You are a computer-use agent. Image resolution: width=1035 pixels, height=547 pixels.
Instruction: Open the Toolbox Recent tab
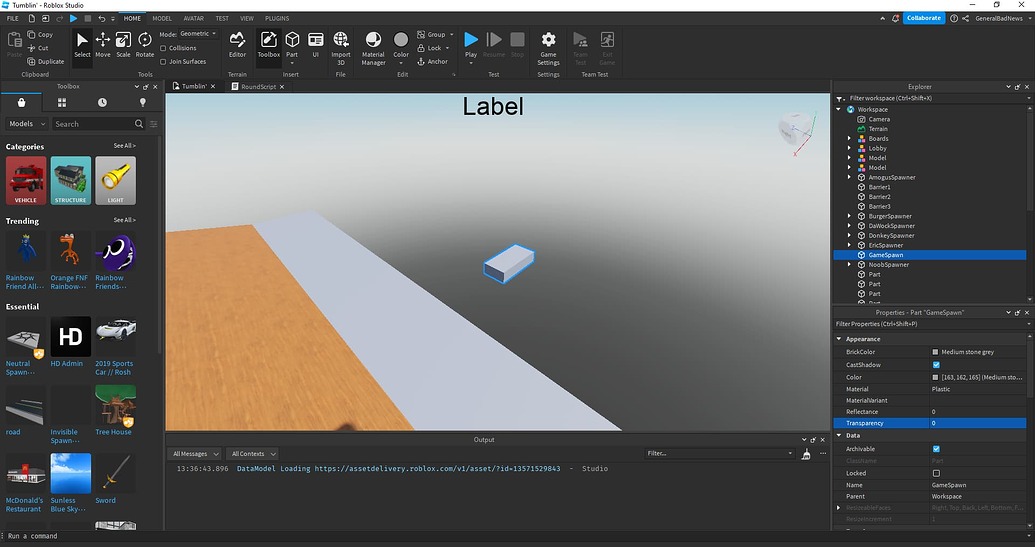[102, 102]
